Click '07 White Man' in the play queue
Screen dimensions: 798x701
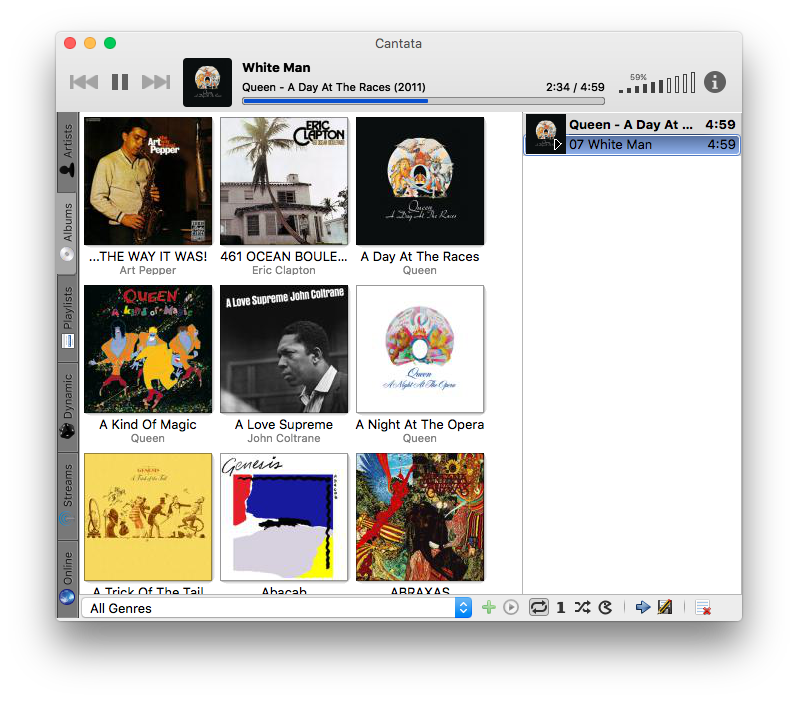coord(652,145)
